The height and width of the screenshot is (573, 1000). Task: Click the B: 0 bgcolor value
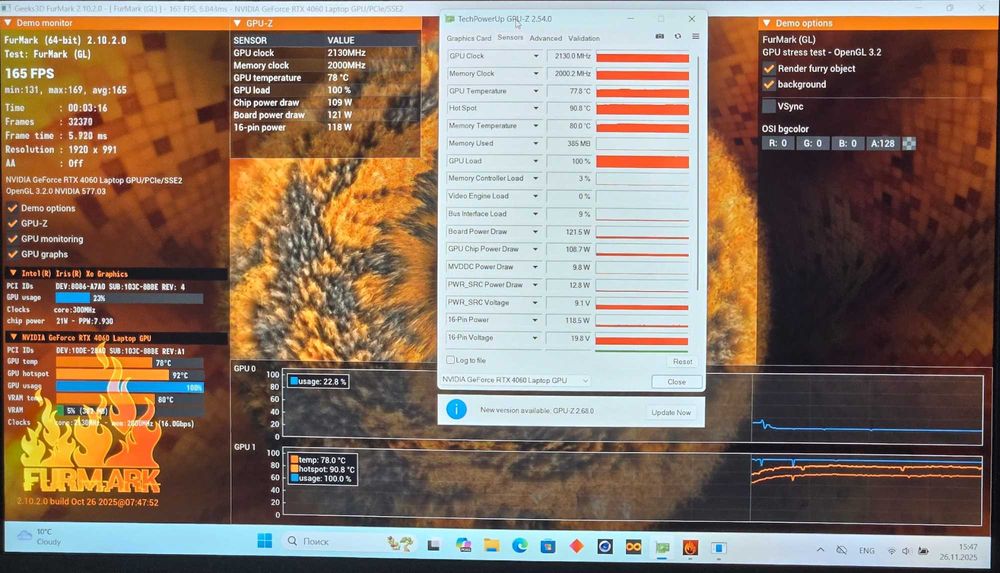(x=848, y=144)
